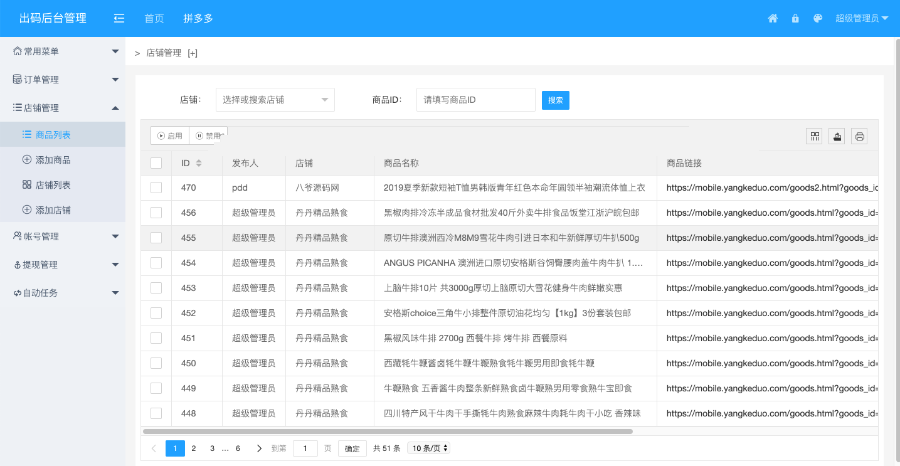The width and height of the screenshot is (900, 466).
Task: Expand 自动任务 sidebar section
Action: tap(63, 293)
